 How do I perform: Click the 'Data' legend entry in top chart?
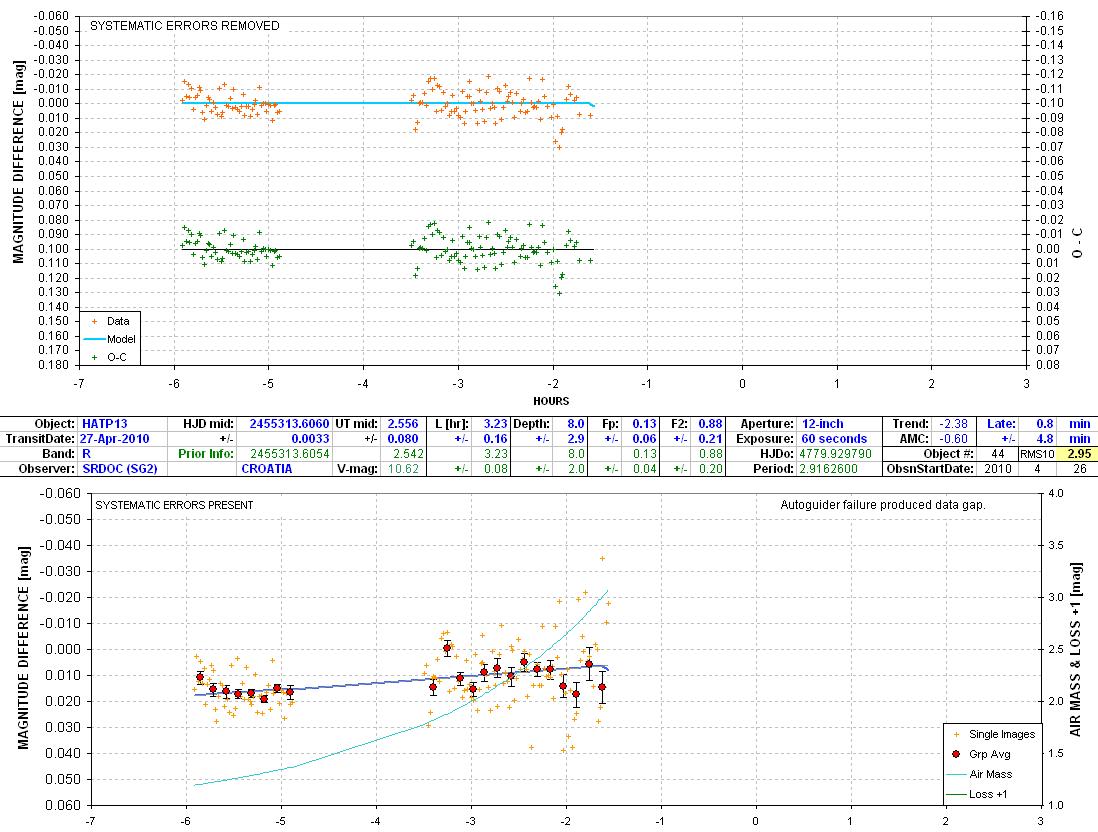111,321
